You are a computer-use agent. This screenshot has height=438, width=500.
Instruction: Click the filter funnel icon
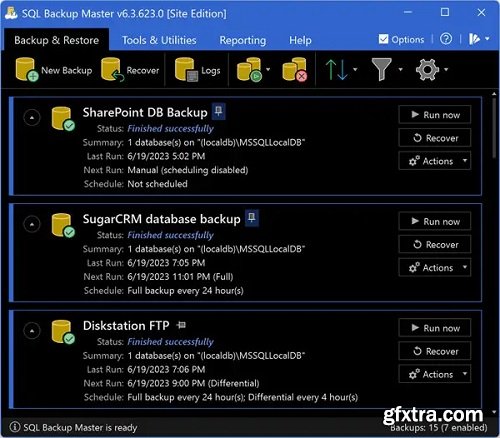(x=382, y=69)
